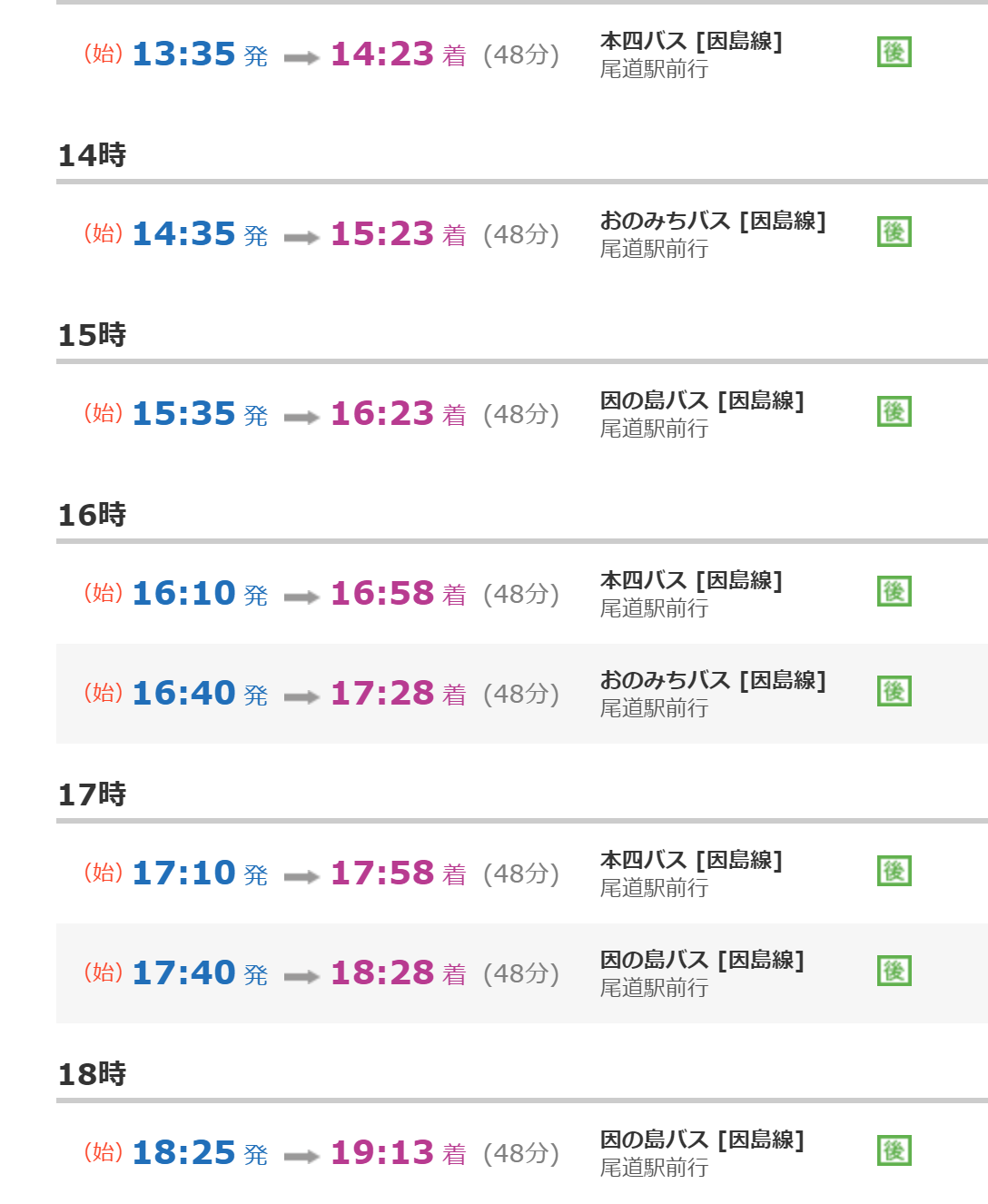Click おのみちバス [因島線] on the 14:35 row
Image resolution: width=988 pixels, height=1204 pixels.
click(713, 221)
